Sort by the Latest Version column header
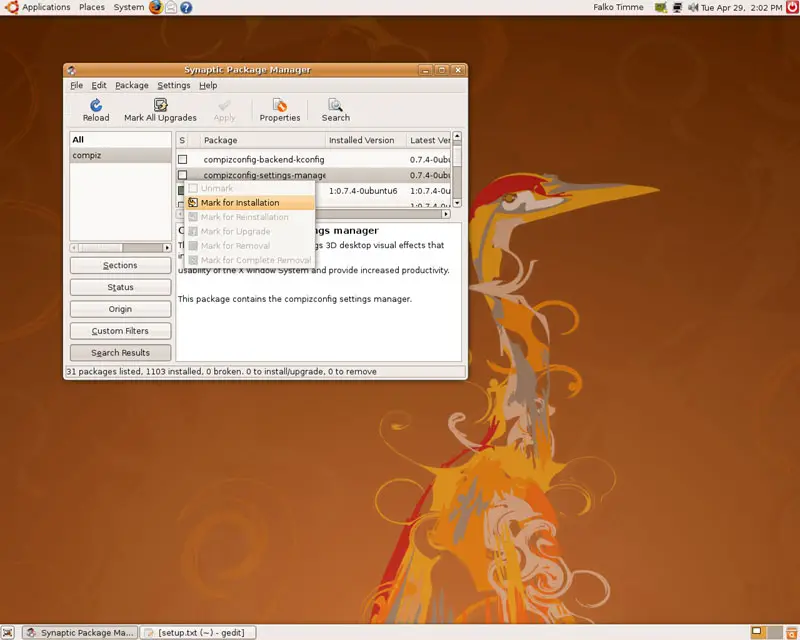Screen dimensions: 800x640 tap(429, 140)
